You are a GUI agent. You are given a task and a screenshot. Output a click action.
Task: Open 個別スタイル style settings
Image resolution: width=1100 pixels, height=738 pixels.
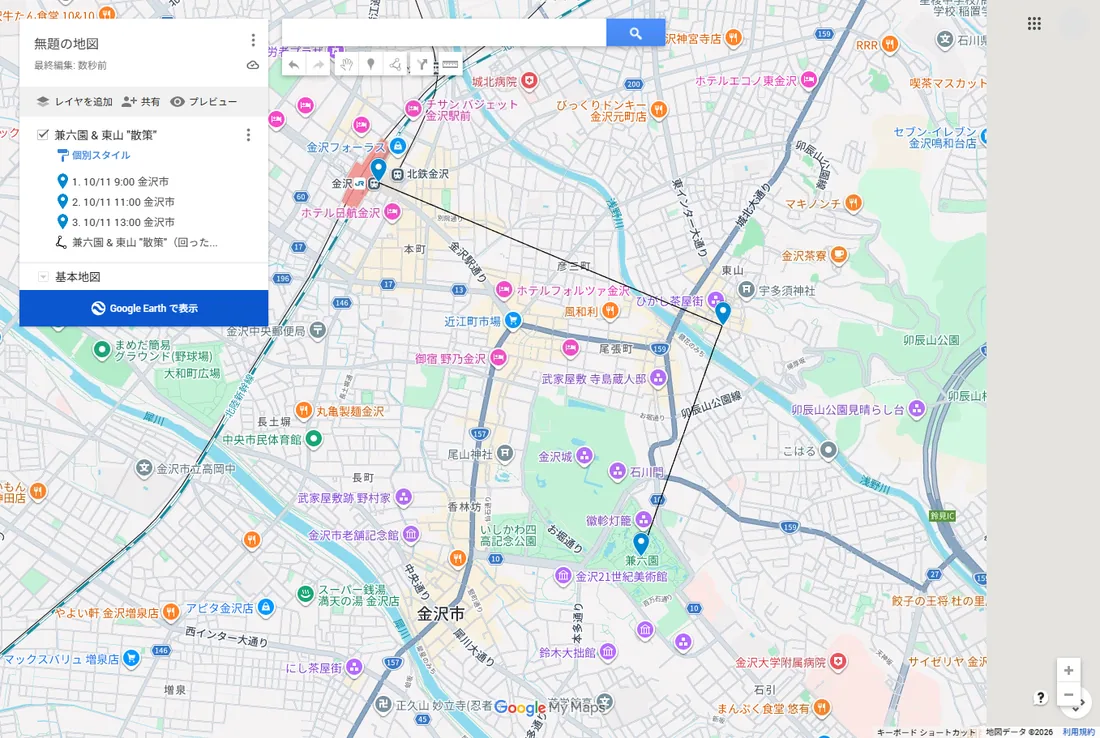(94, 155)
